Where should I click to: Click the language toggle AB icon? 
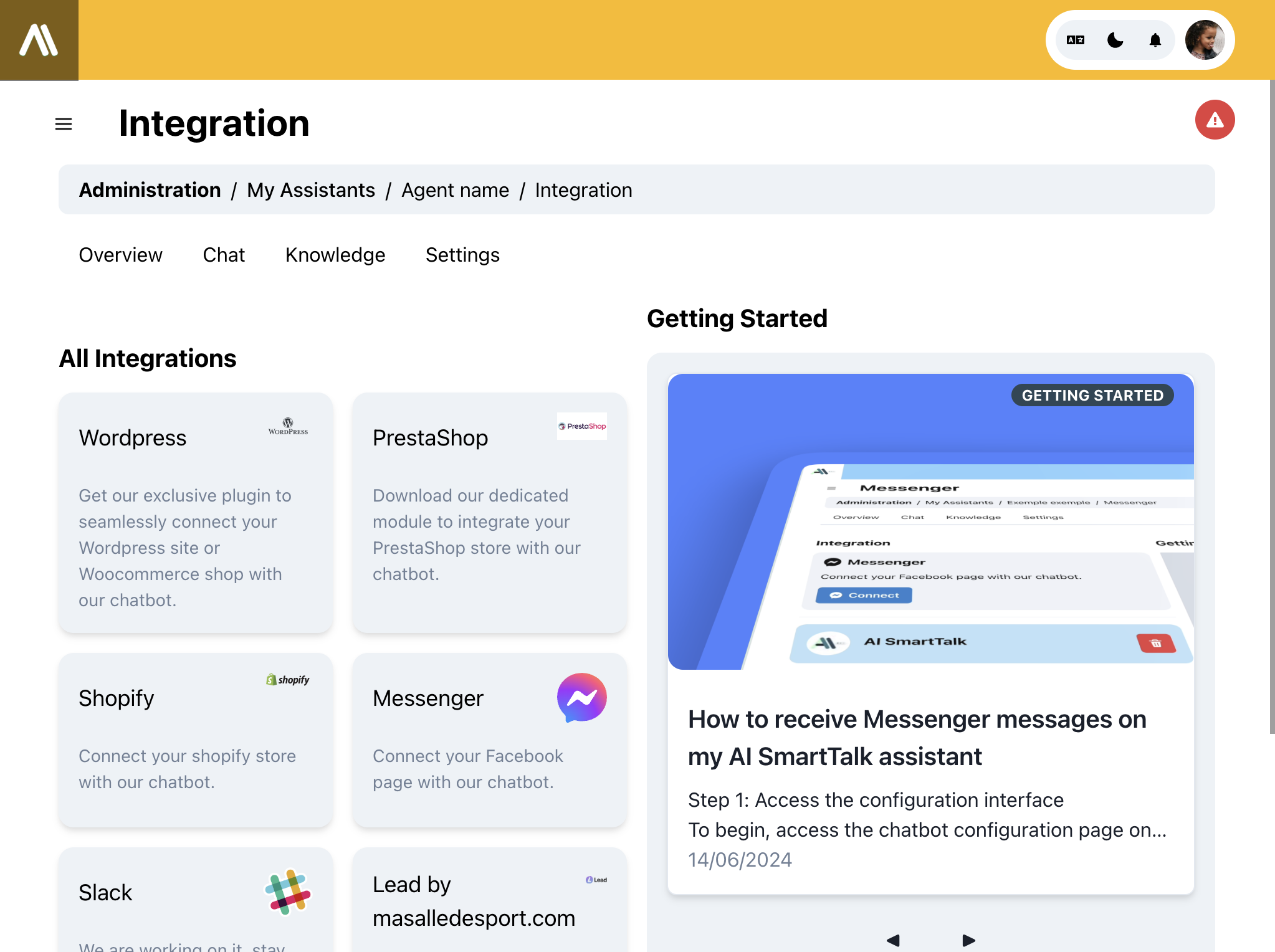click(x=1079, y=40)
